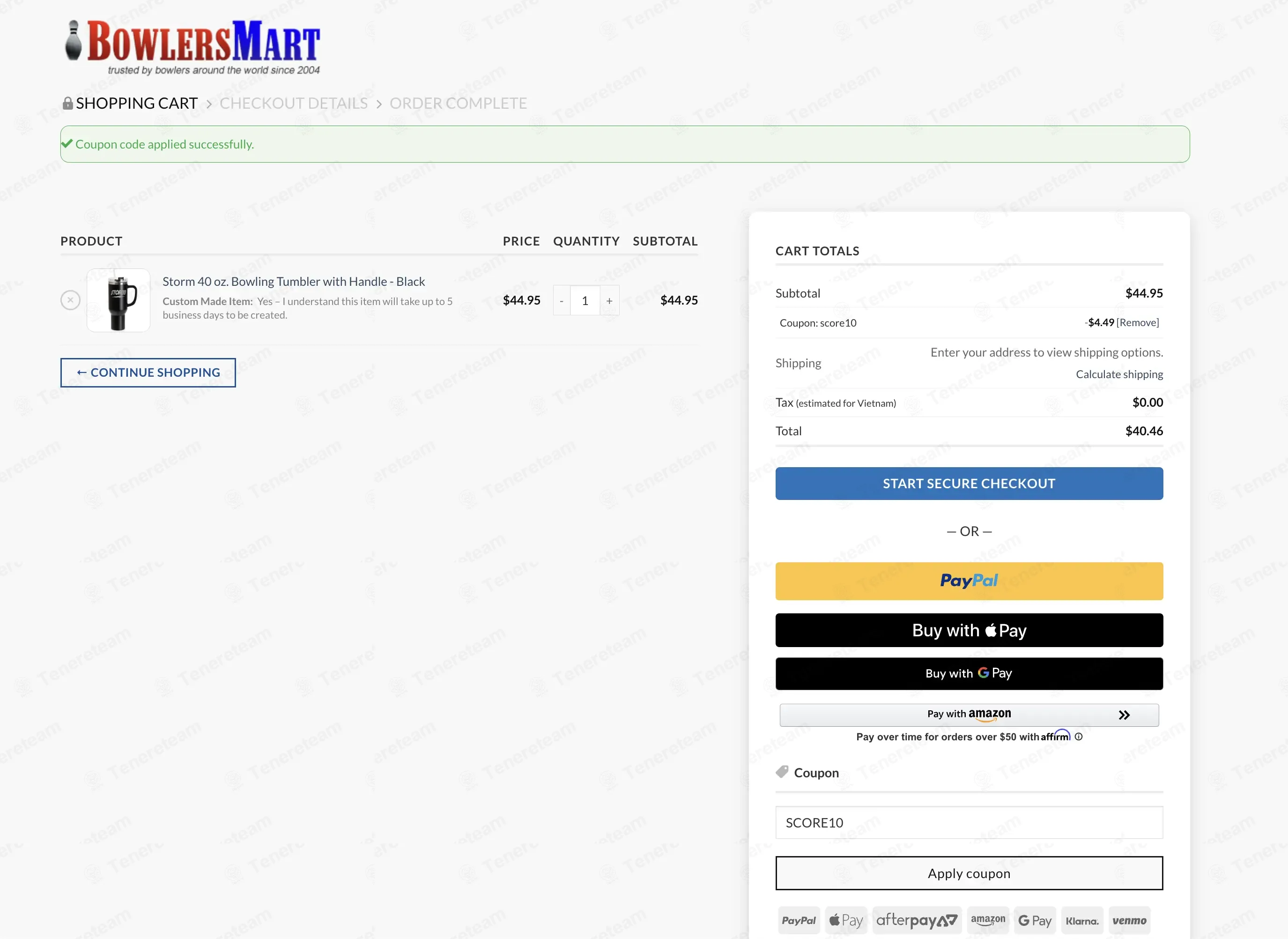Image resolution: width=1288 pixels, height=939 pixels.
Task: Click the cart totals Subtotal value $44.95
Action: (x=1144, y=293)
